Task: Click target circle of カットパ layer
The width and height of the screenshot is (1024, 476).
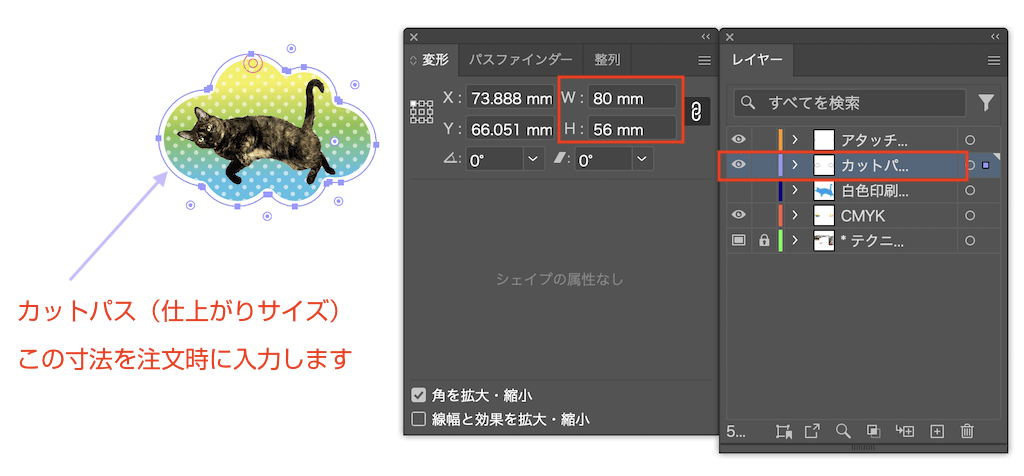Action: coord(971,165)
